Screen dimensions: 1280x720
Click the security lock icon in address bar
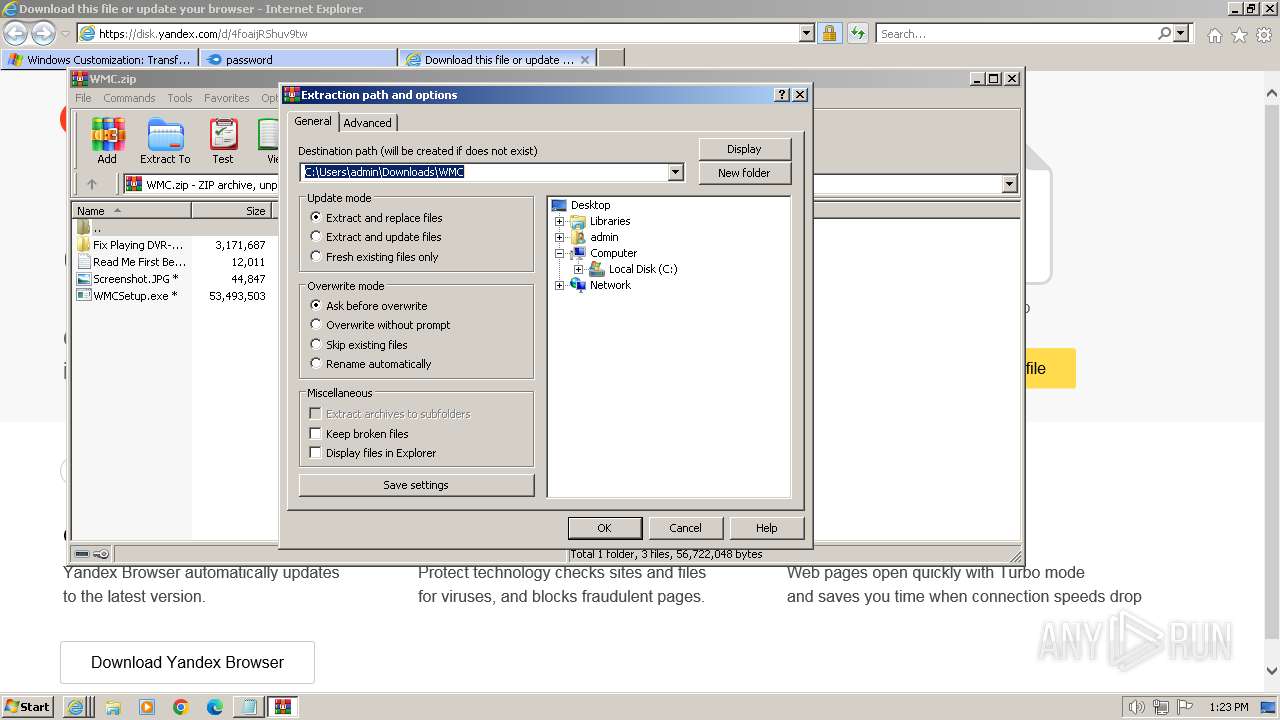click(829, 33)
